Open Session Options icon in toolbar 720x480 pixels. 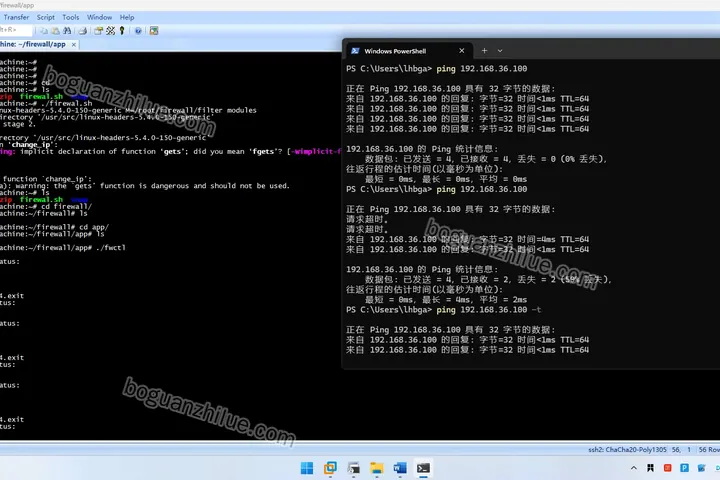[98, 31]
